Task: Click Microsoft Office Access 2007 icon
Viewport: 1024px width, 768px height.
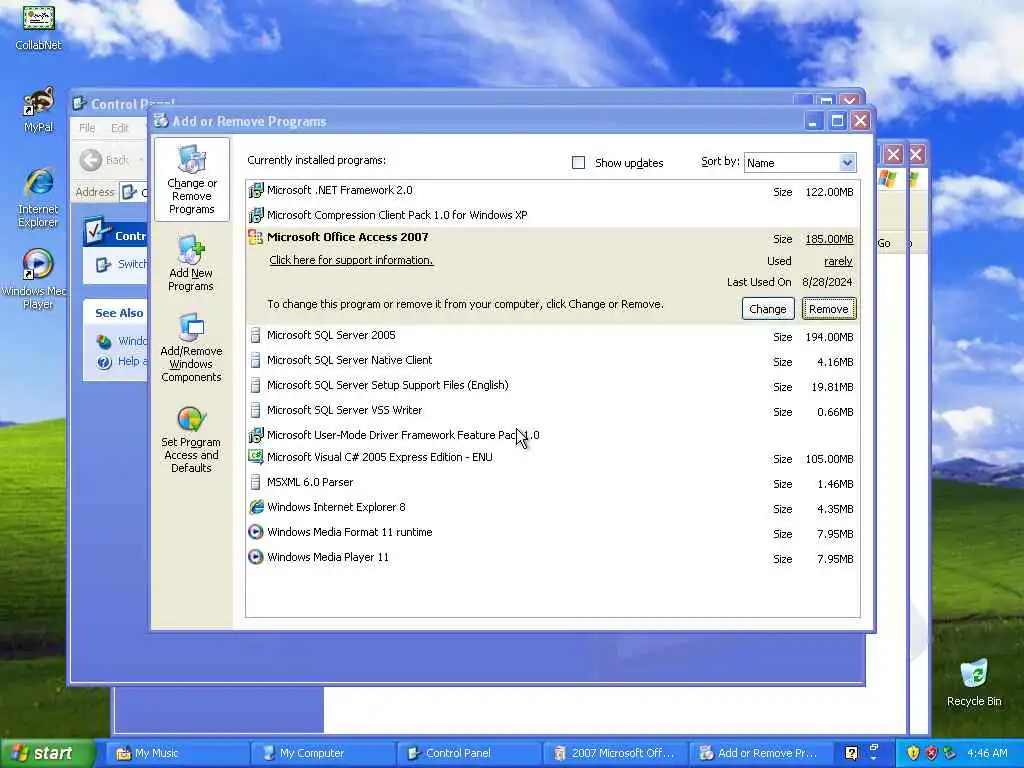Action: click(256, 237)
